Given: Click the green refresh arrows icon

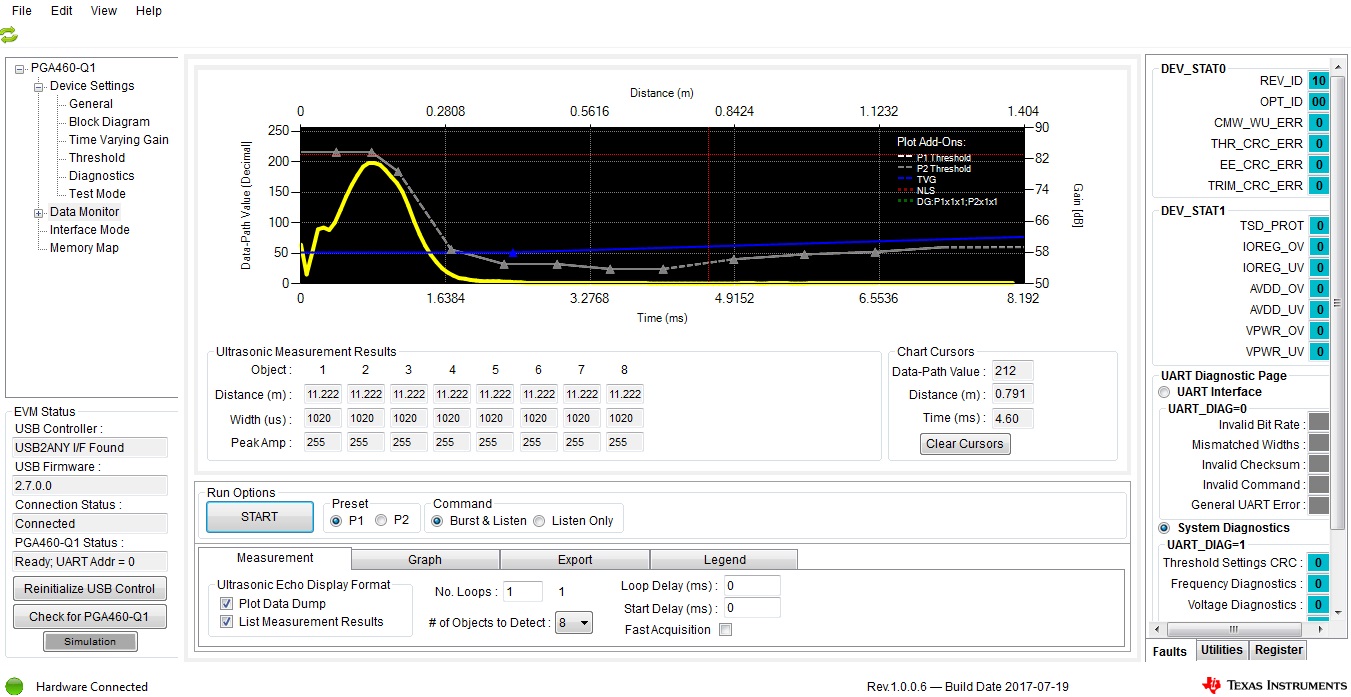Looking at the screenshot, I should click(9, 35).
